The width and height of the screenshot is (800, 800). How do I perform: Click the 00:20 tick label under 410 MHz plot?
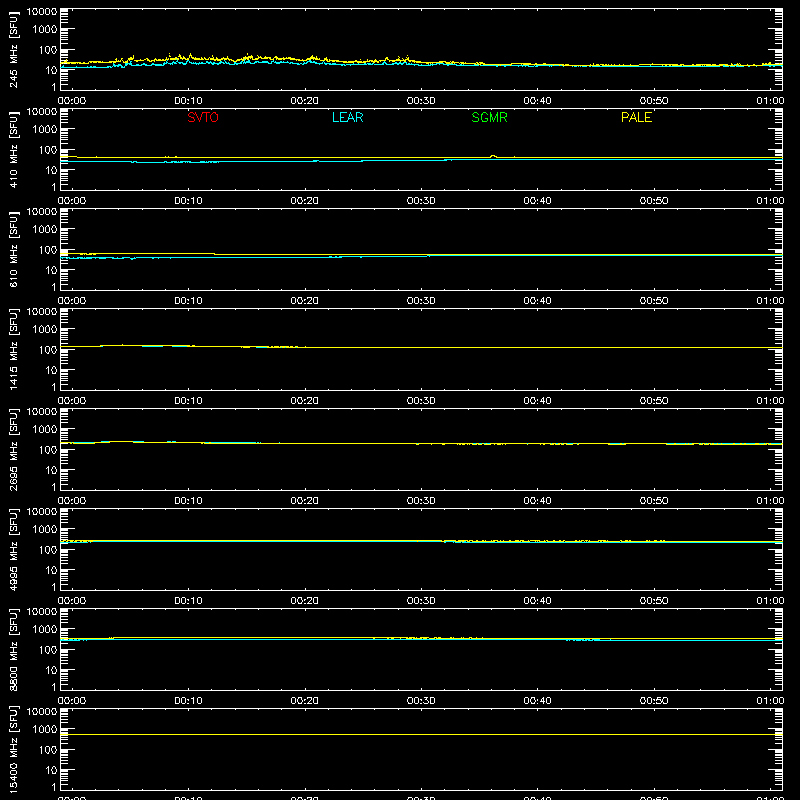305,201
